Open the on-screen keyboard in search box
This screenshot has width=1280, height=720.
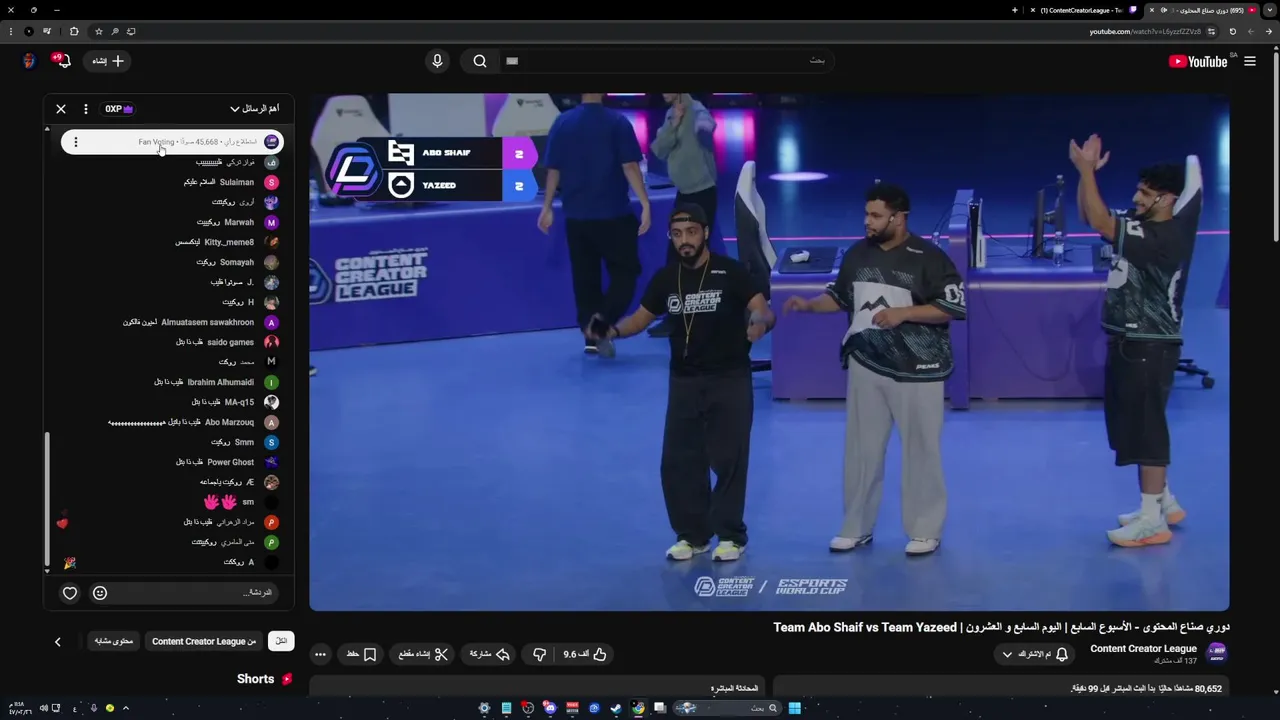click(512, 61)
